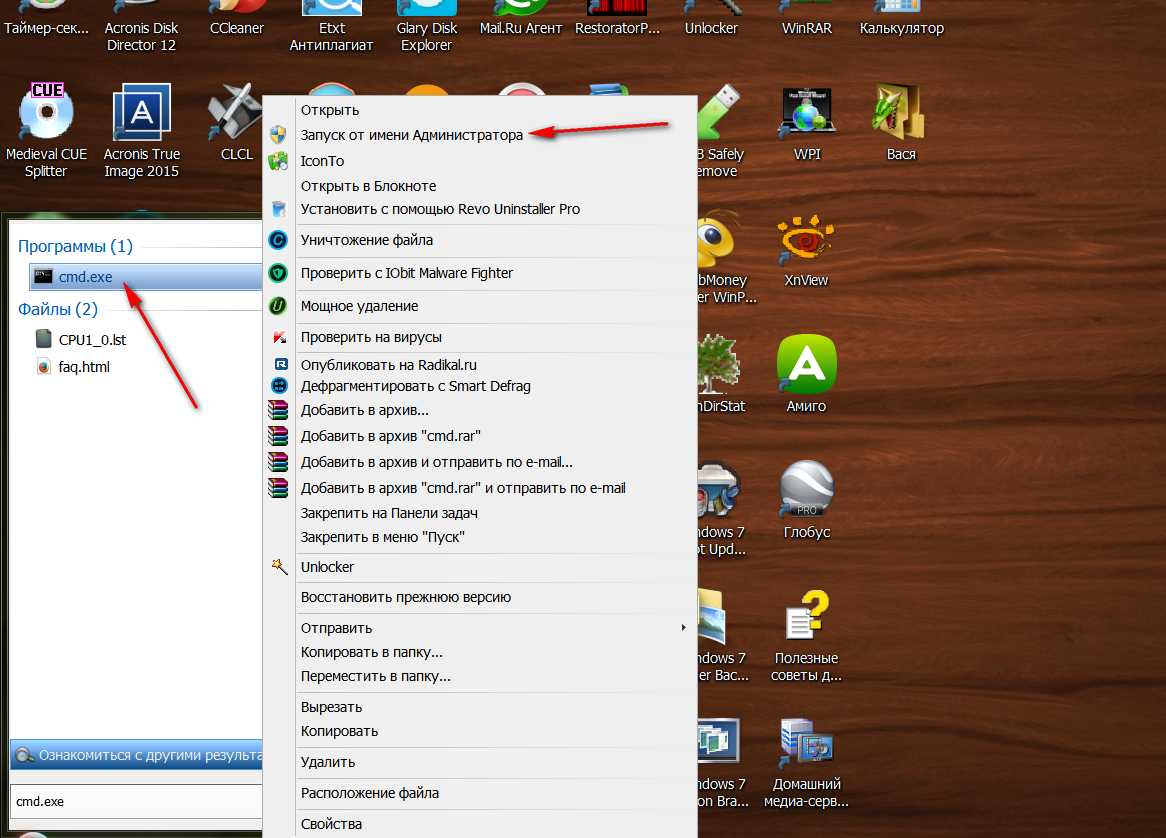1166x838 pixels.
Task: Select cmd.exe in Start search results
Action: (146, 277)
